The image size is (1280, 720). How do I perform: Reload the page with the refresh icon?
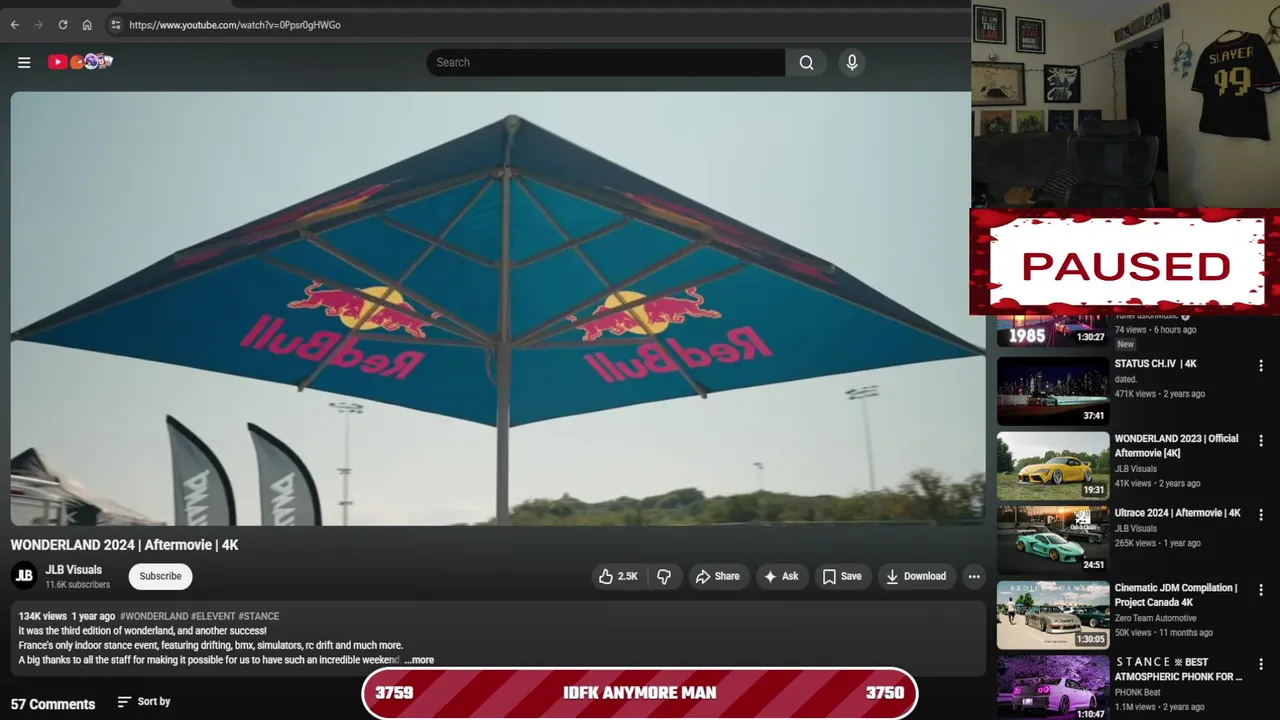pos(63,25)
